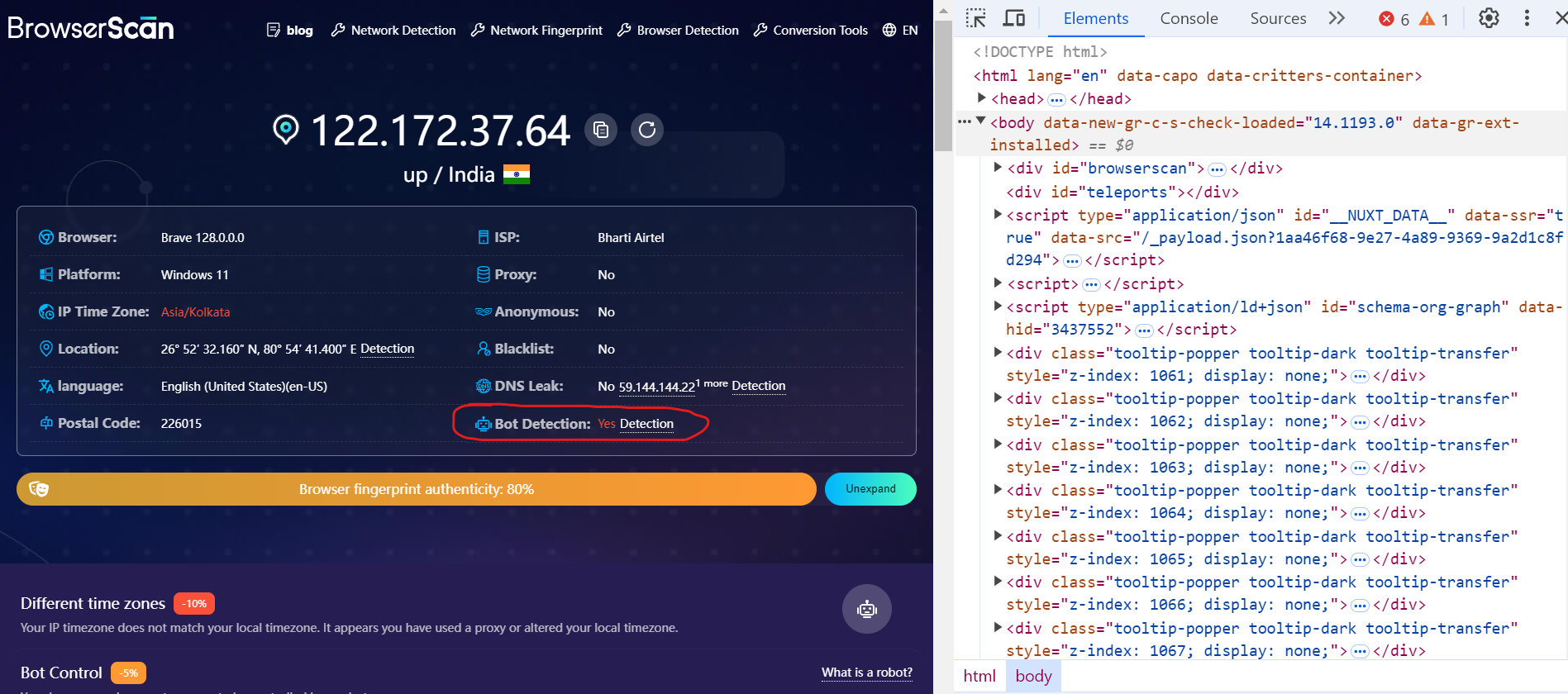Open the Location Detection link
The image size is (1568, 694).
pyautogui.click(x=388, y=349)
